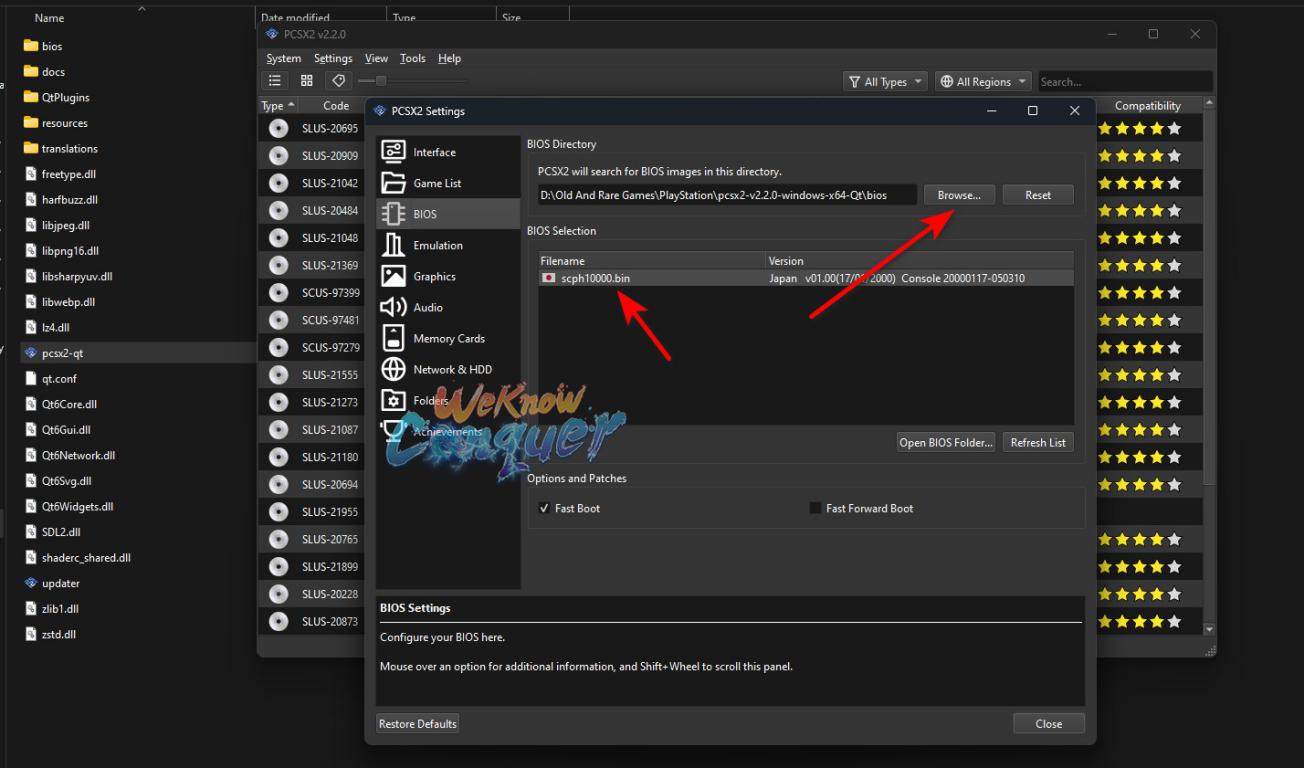Disable the Fast Boot checkbox

(x=545, y=508)
